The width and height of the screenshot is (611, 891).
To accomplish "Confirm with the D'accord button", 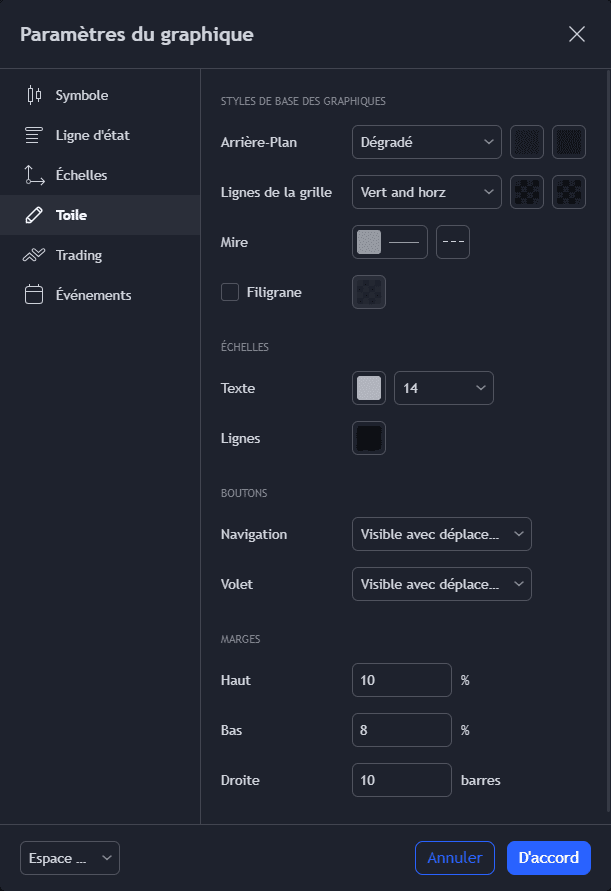I will [x=549, y=858].
